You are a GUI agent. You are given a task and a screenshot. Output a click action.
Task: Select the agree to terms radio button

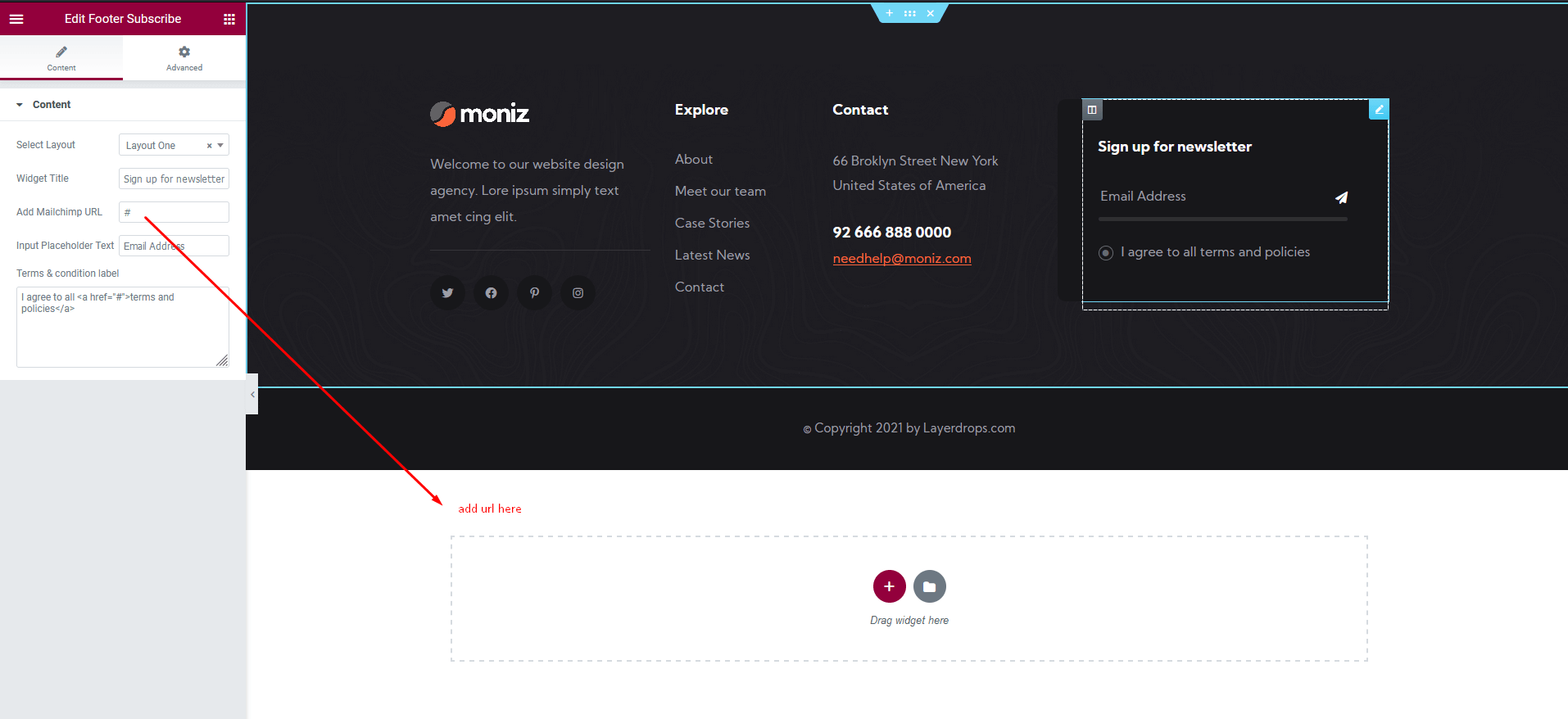[1106, 253]
